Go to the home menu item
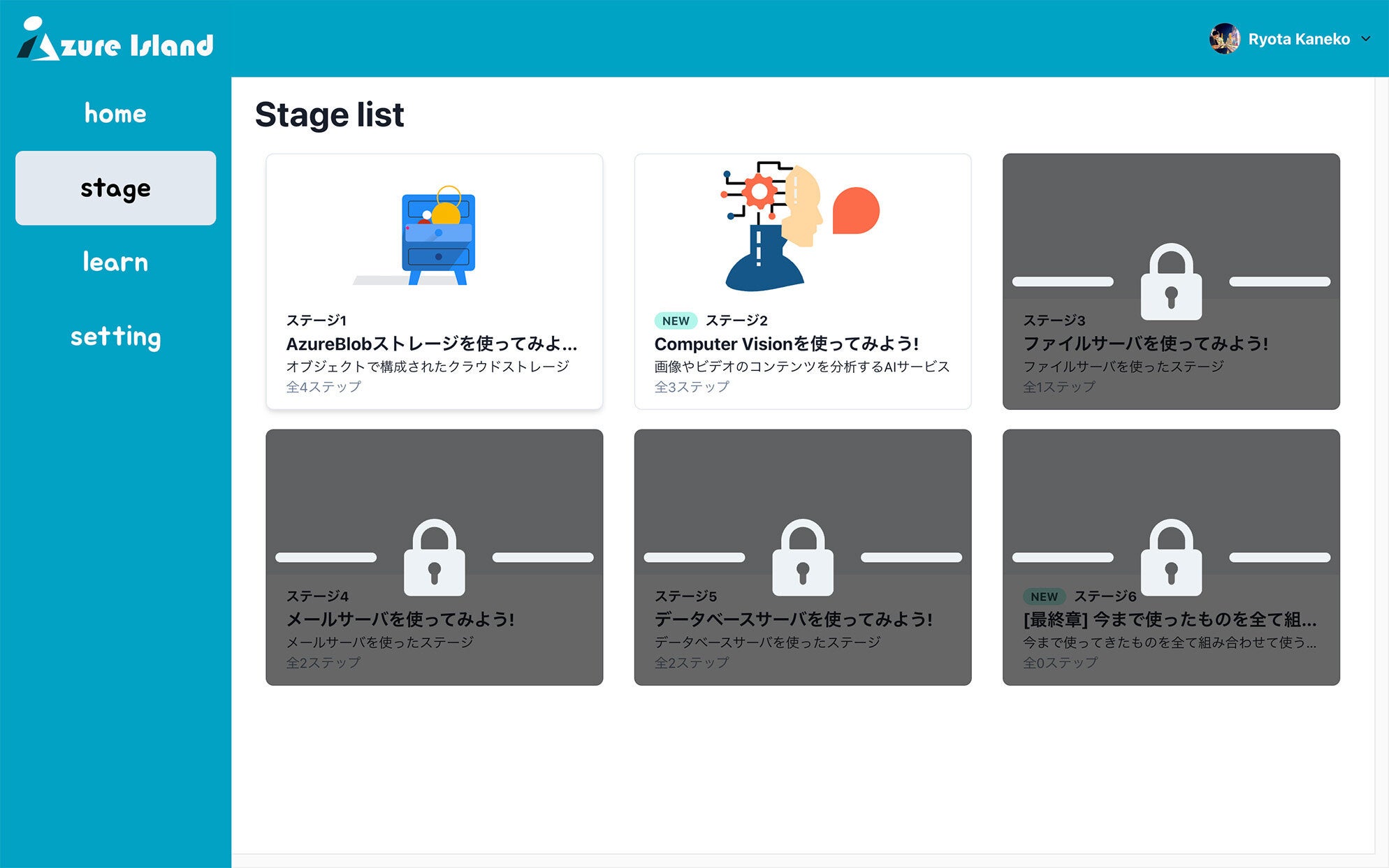This screenshot has height=868, width=1389. (x=115, y=114)
